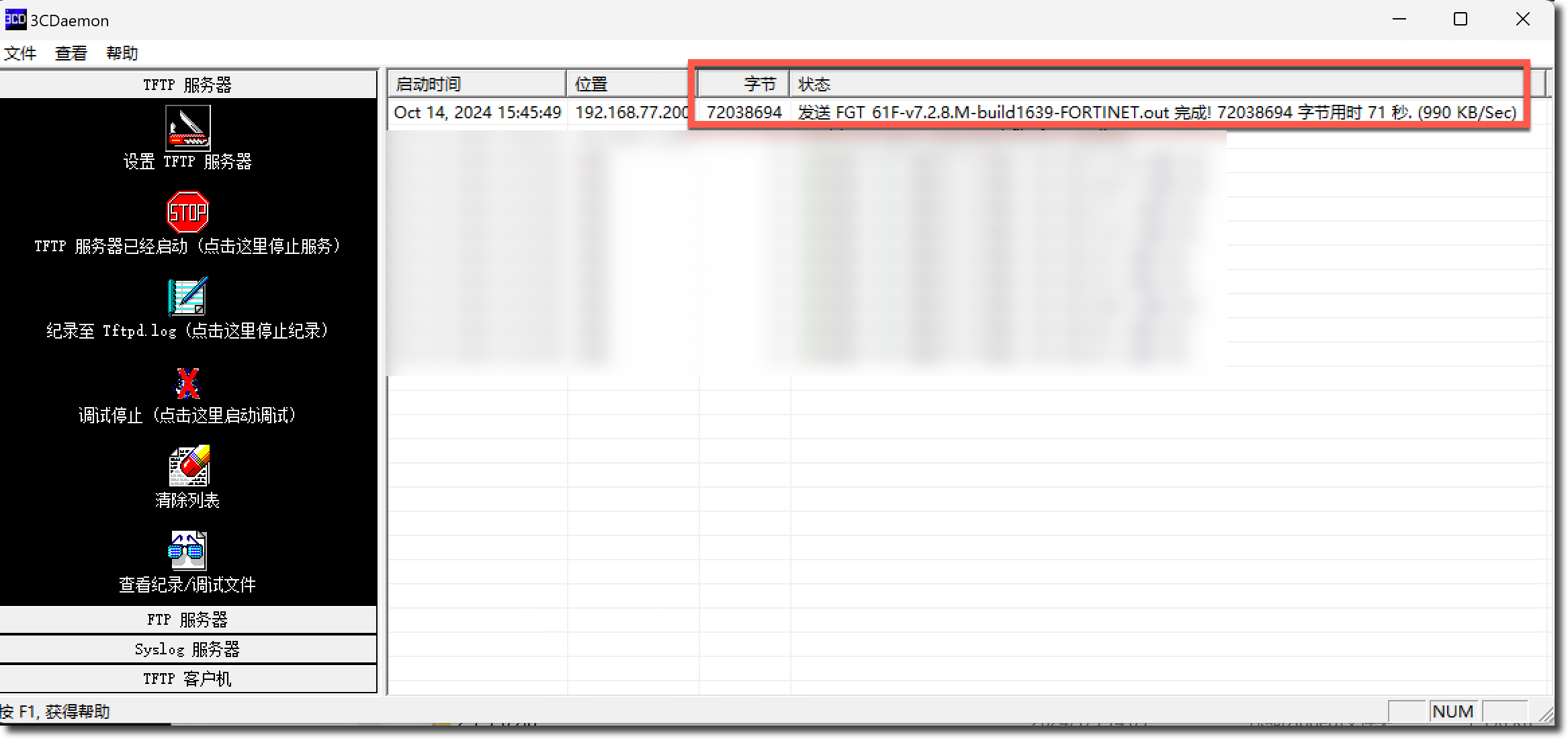Select the 72038694 bytes cell

744,112
